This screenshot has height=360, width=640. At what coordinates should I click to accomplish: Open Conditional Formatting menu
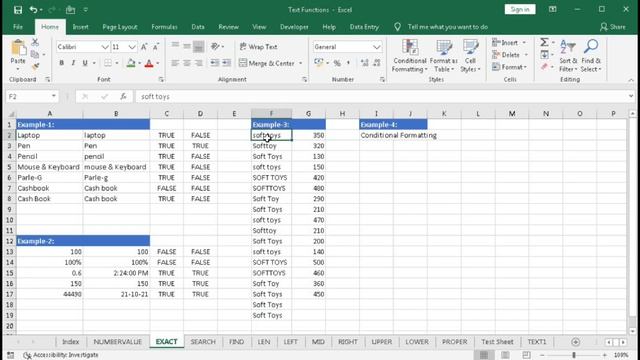(409, 56)
